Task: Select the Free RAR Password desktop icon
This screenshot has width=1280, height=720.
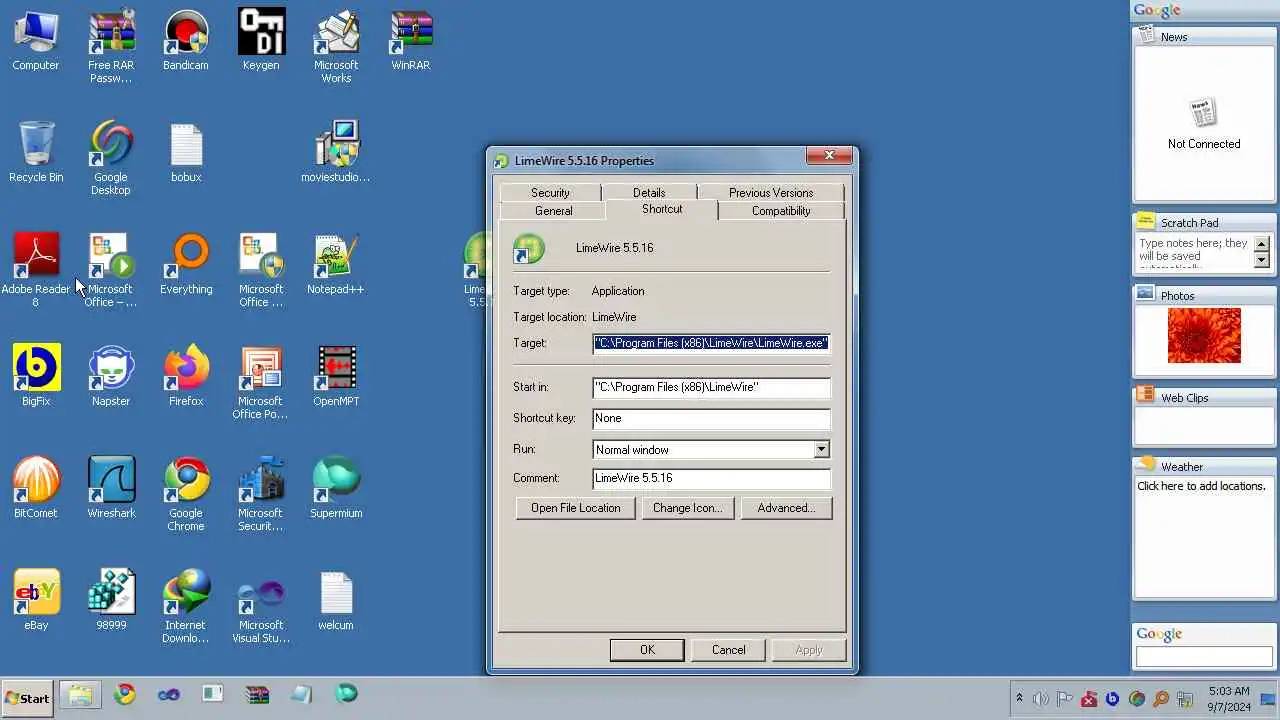Action: [x=111, y=48]
